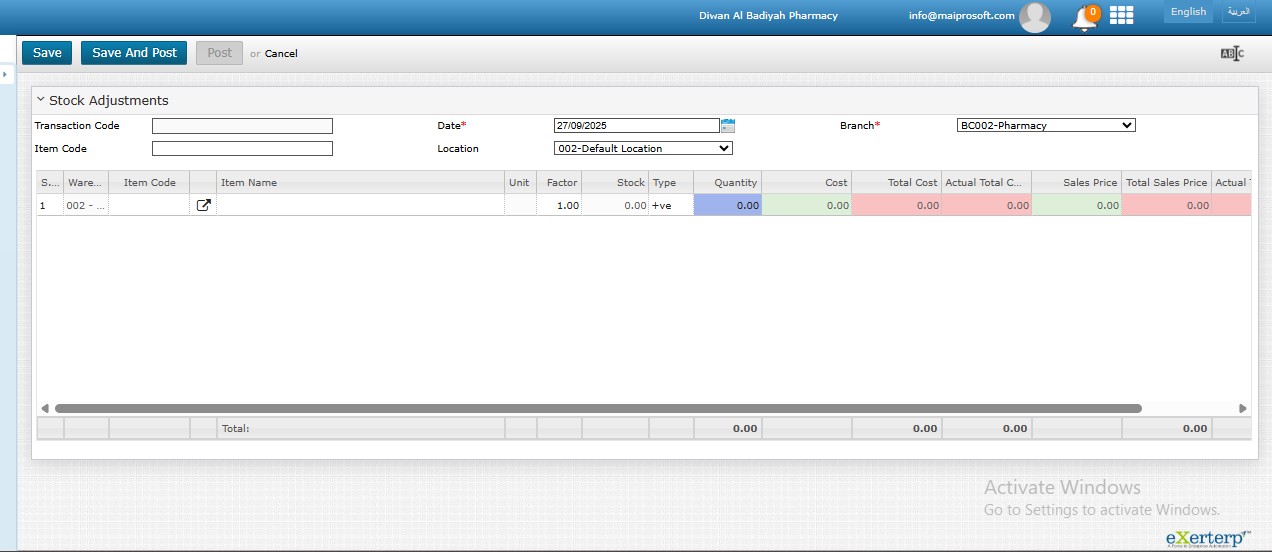Click the horizontal grid scrollbar

(598, 408)
